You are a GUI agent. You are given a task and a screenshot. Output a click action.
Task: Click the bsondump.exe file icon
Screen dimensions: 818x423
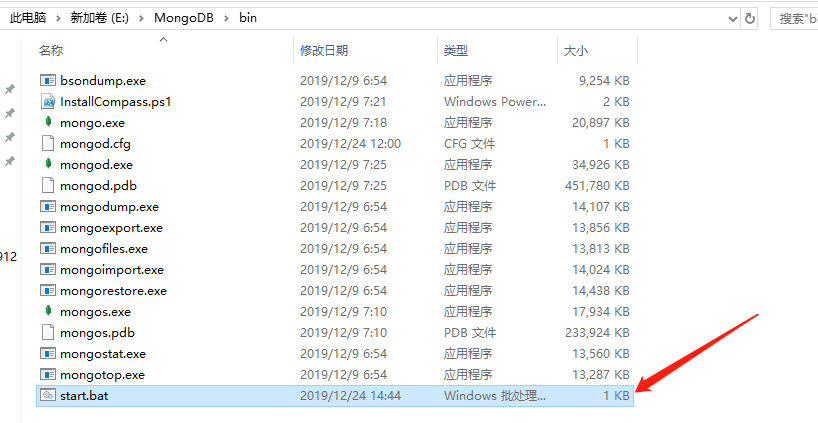(x=48, y=80)
